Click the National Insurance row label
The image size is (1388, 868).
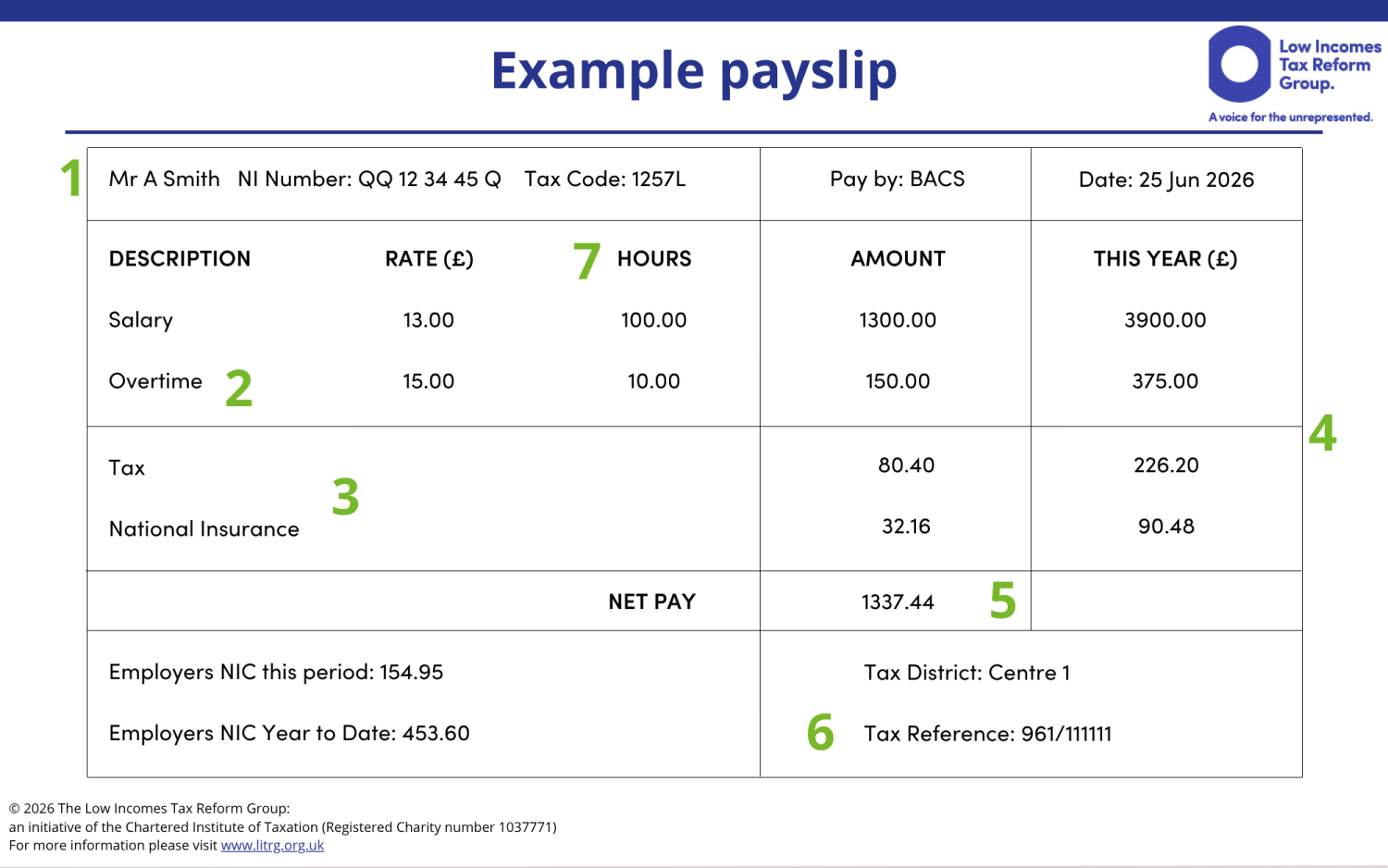pos(204,529)
